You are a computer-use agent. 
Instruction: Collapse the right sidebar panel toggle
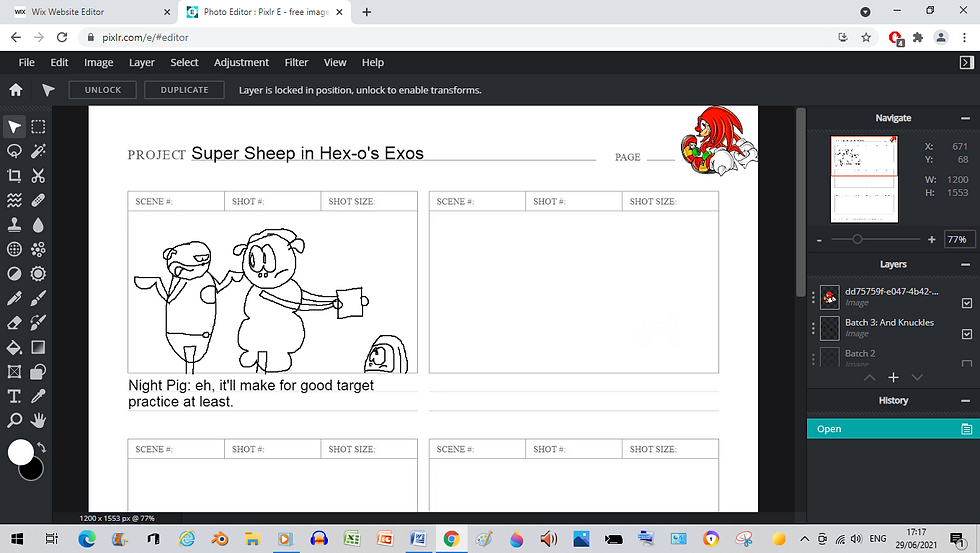(x=966, y=62)
